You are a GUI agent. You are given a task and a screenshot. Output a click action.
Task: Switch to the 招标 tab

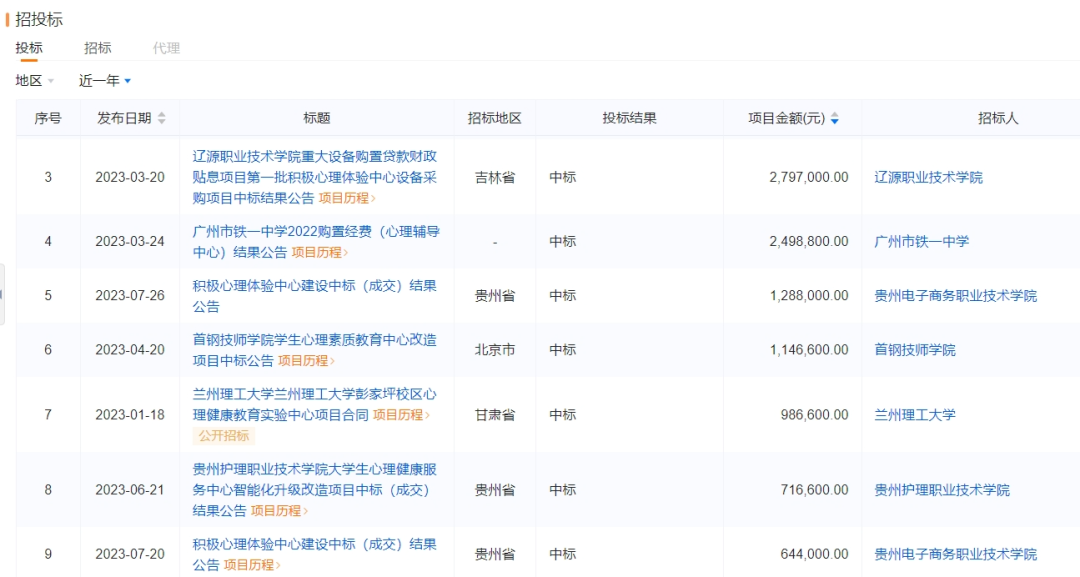tap(98, 48)
